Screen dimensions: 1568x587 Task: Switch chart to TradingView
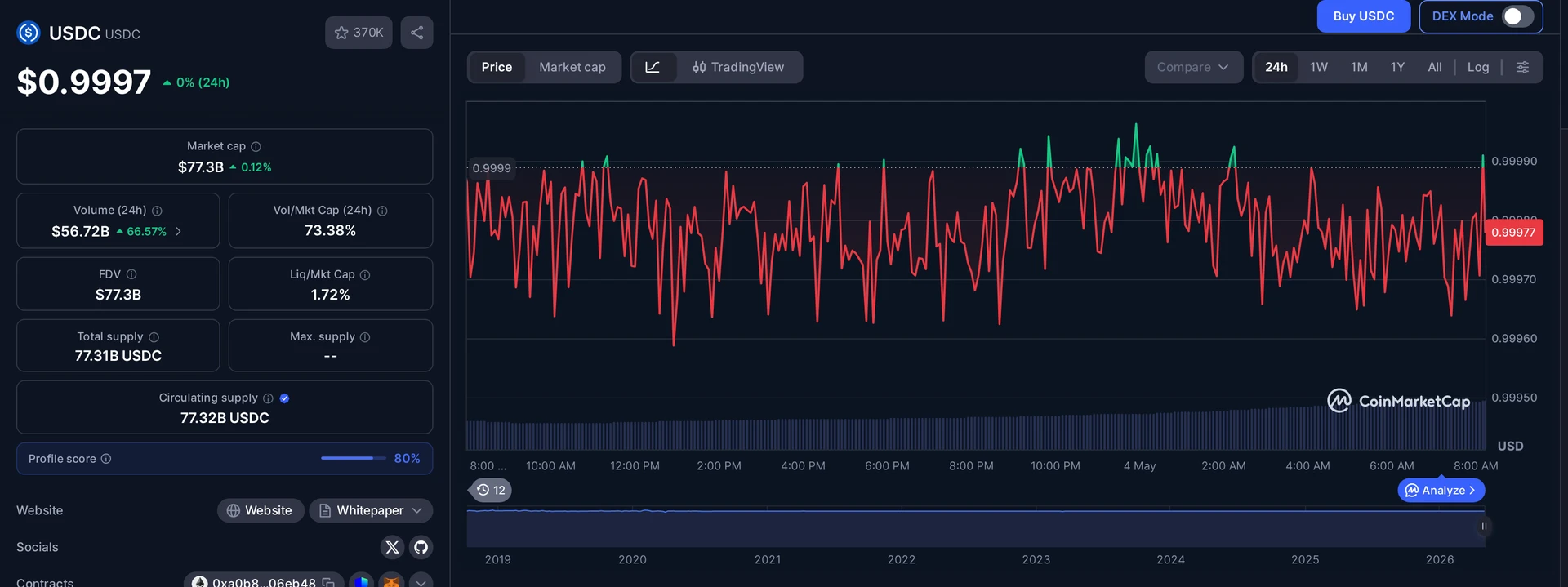(x=738, y=67)
